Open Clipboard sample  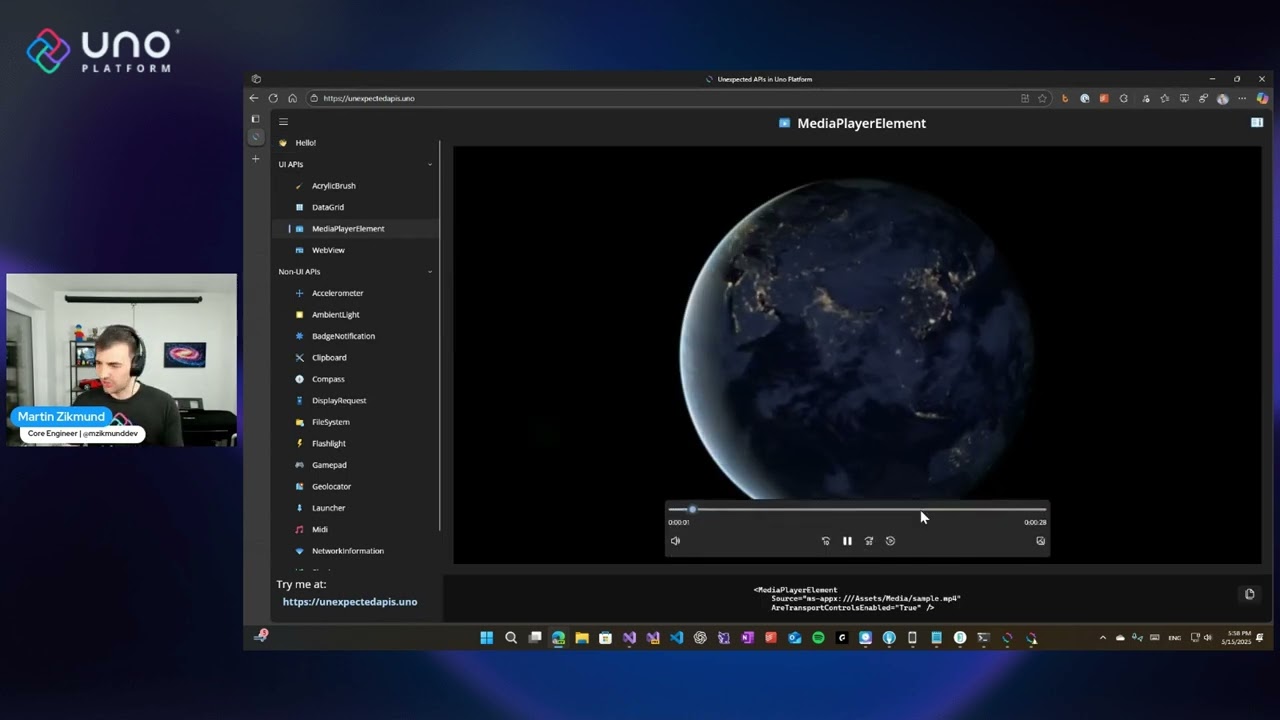pos(357,358)
